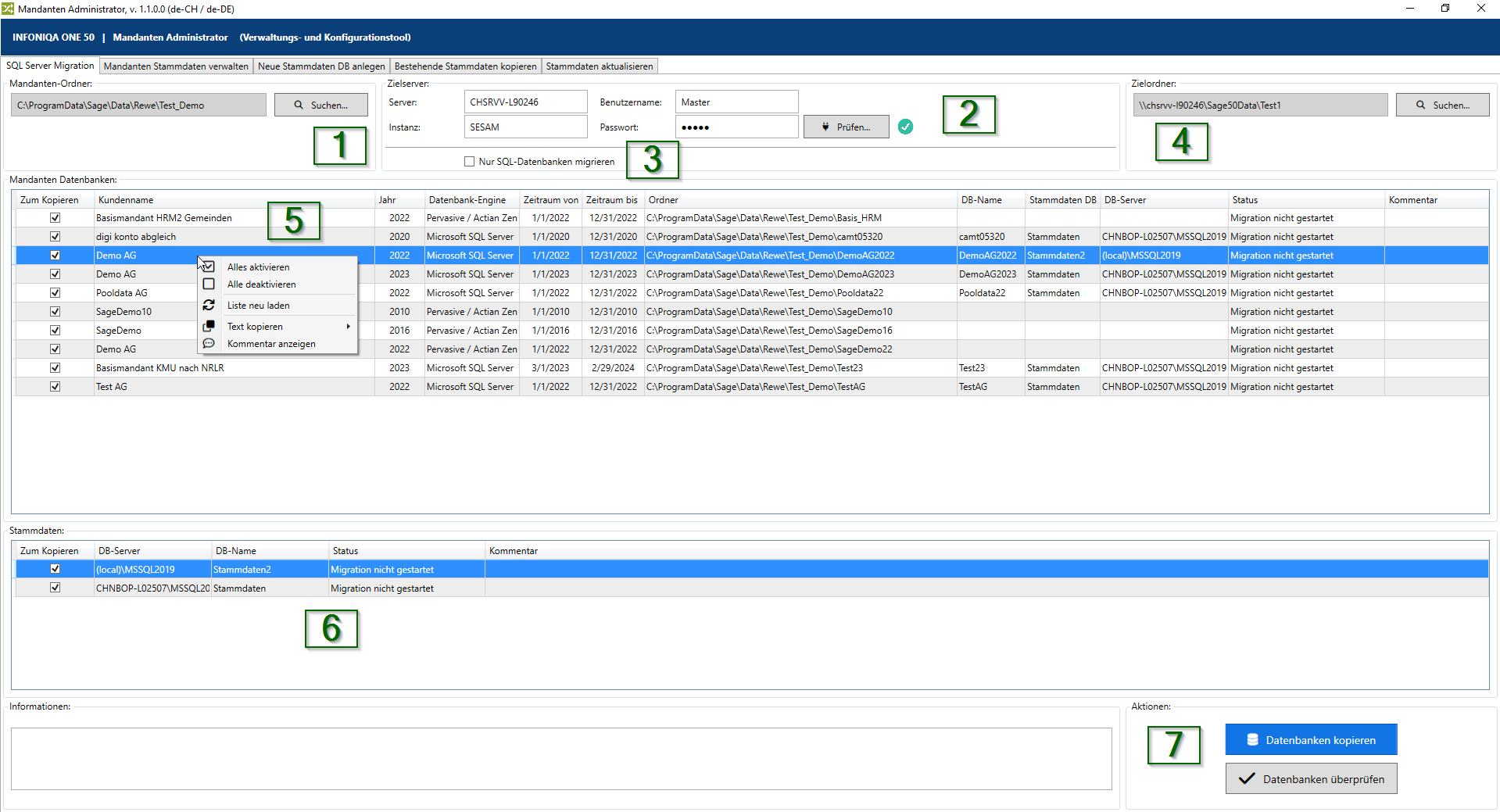Select Basismandant KMU nach NRLR row
This screenshot has width=1500, height=812.
tap(751, 368)
